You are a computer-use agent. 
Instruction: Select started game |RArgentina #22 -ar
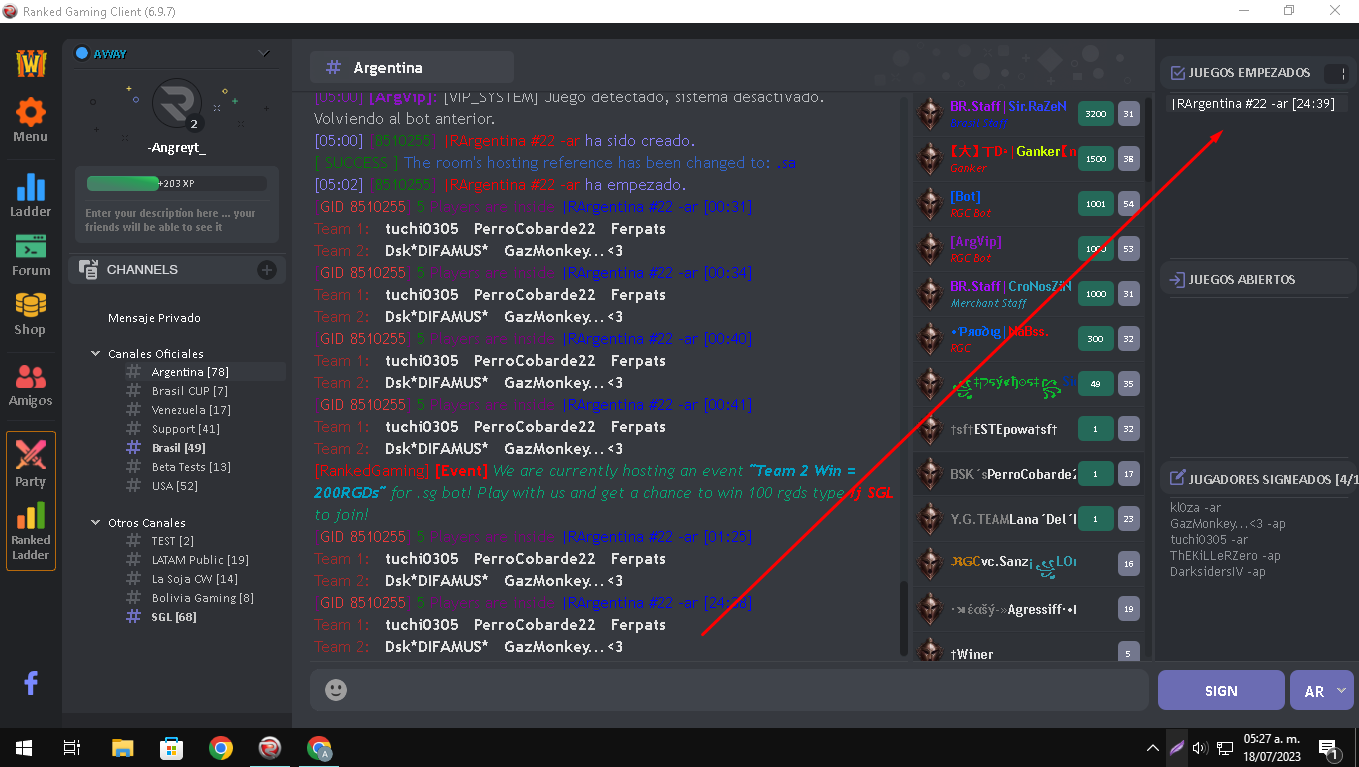pyautogui.click(x=1253, y=104)
